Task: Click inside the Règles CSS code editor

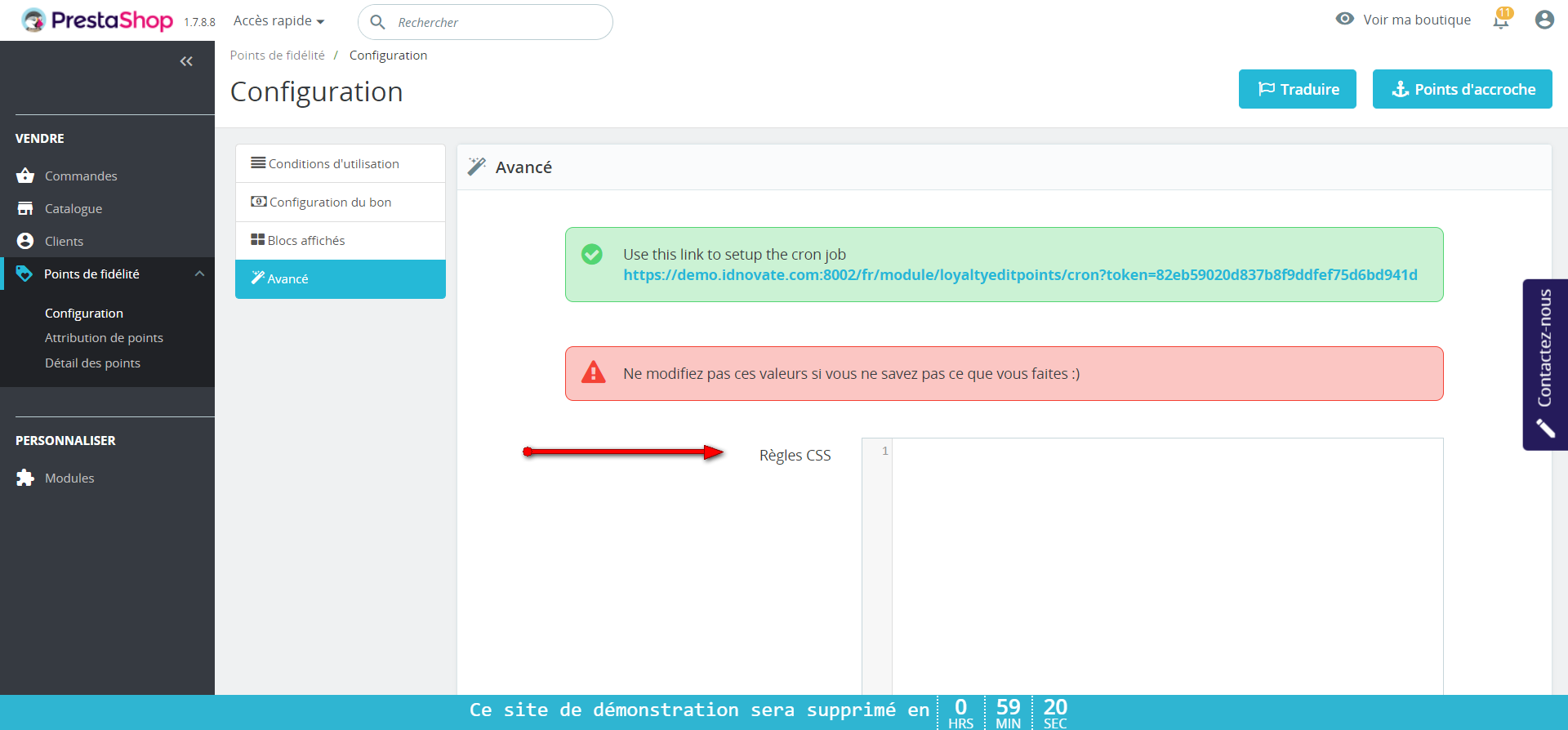Action: pyautogui.click(x=1167, y=567)
